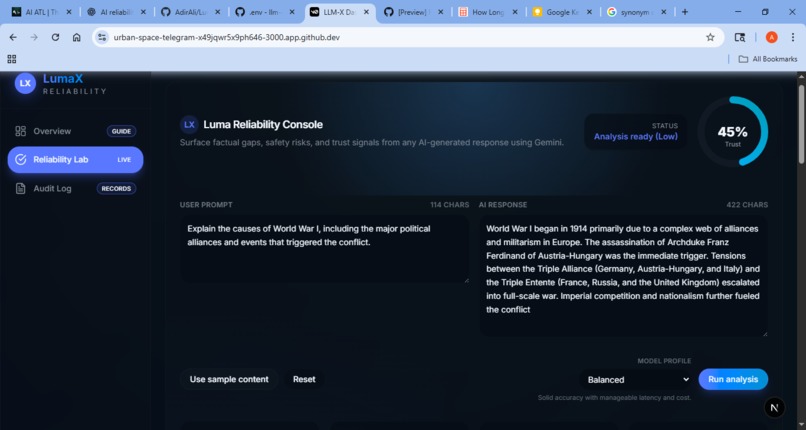Click the 45% Trust gauge
This screenshot has width=806, height=430.
tap(732, 132)
